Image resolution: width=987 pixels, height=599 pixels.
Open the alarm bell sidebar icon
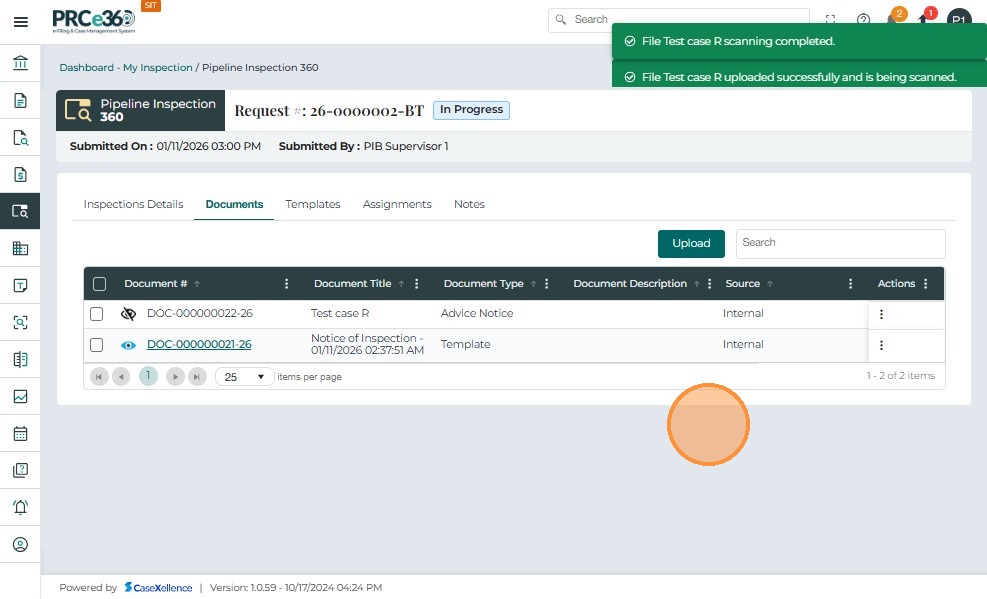[20, 507]
